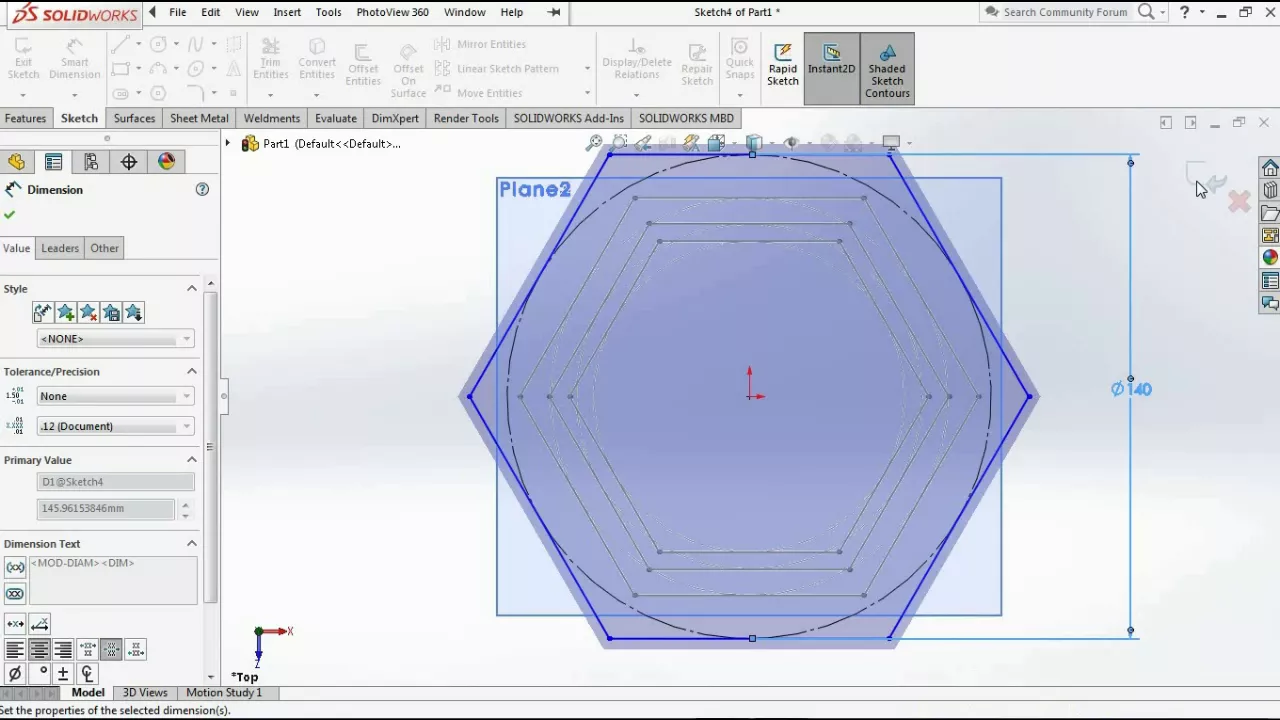The width and height of the screenshot is (1280, 720).
Task: Toggle Inspection Dimension button
Action: pos(15,594)
